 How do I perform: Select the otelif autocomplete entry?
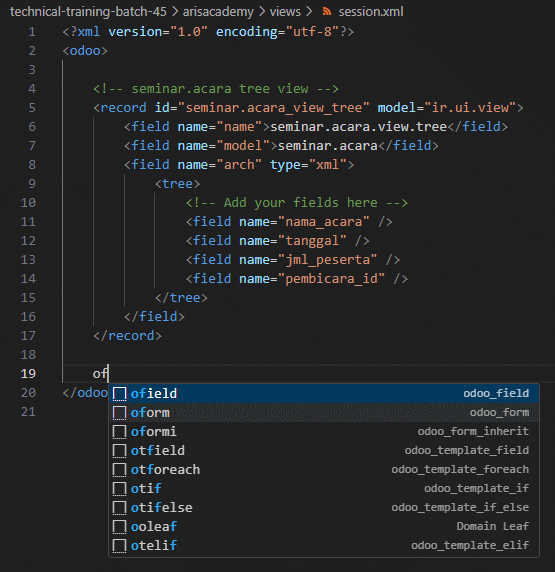[324, 545]
